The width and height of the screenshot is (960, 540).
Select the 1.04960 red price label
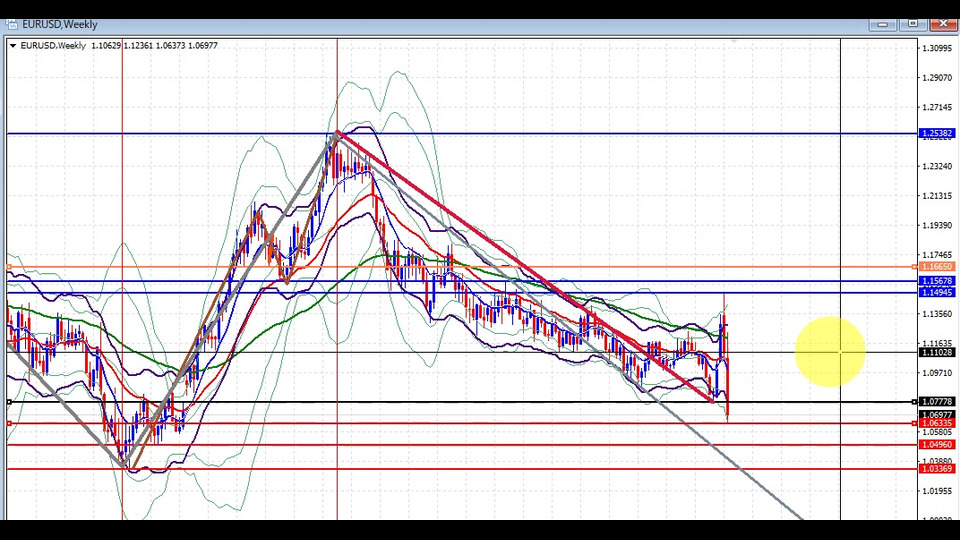click(x=937, y=444)
